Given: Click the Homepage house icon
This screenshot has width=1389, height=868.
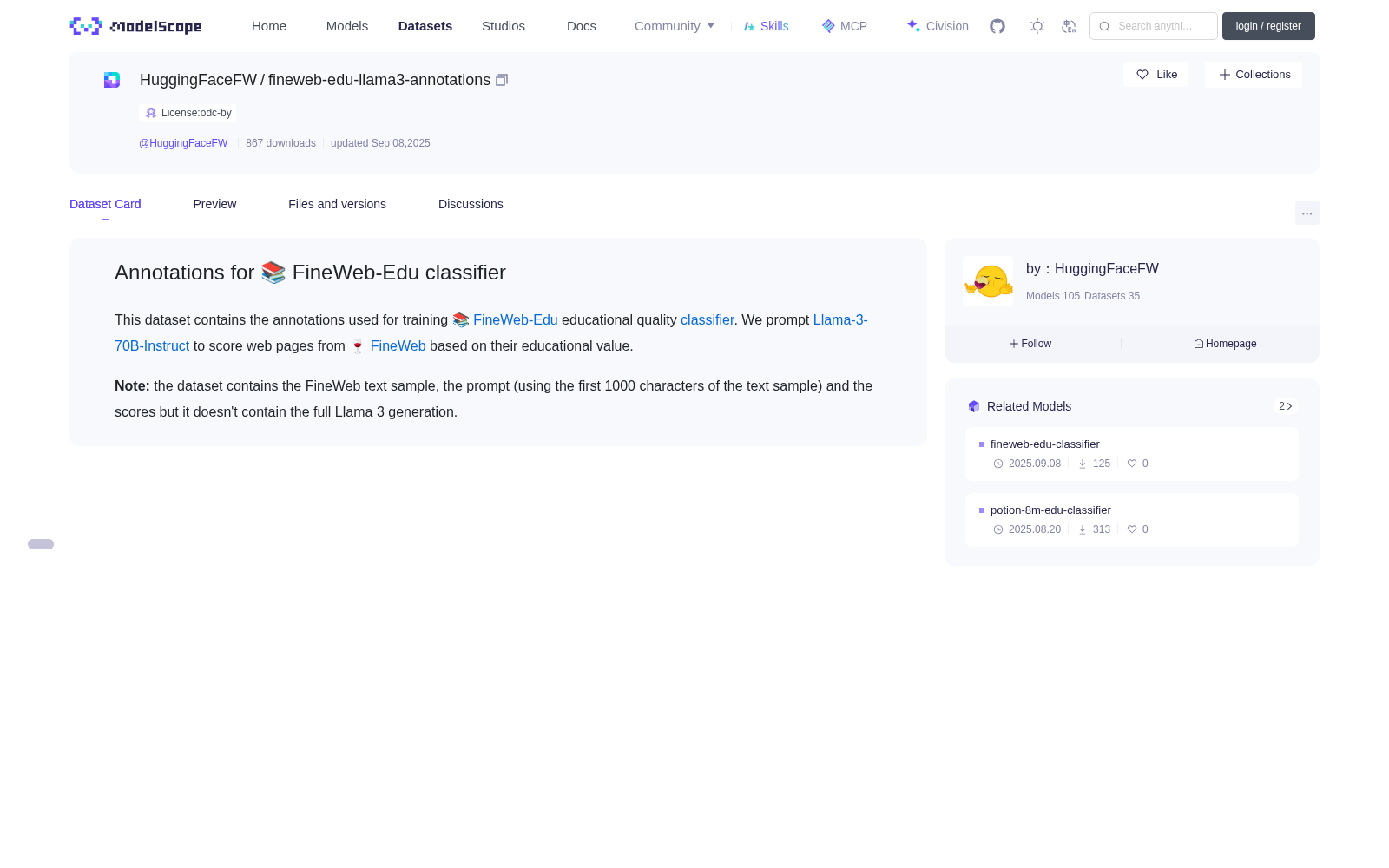Looking at the screenshot, I should [x=1199, y=344].
